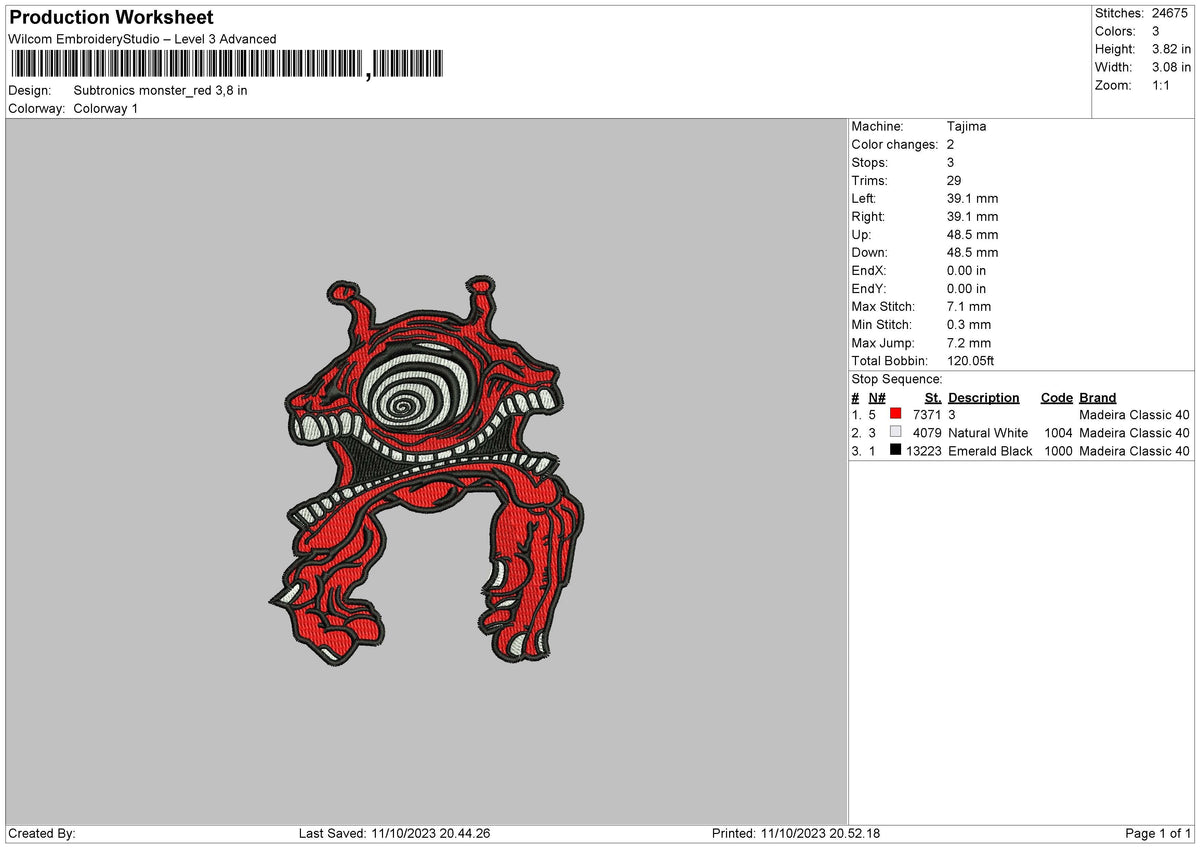Viewport: 1200px width, 848px height.
Task: Click the Machine value 'Tajima'
Action: [x=967, y=126]
